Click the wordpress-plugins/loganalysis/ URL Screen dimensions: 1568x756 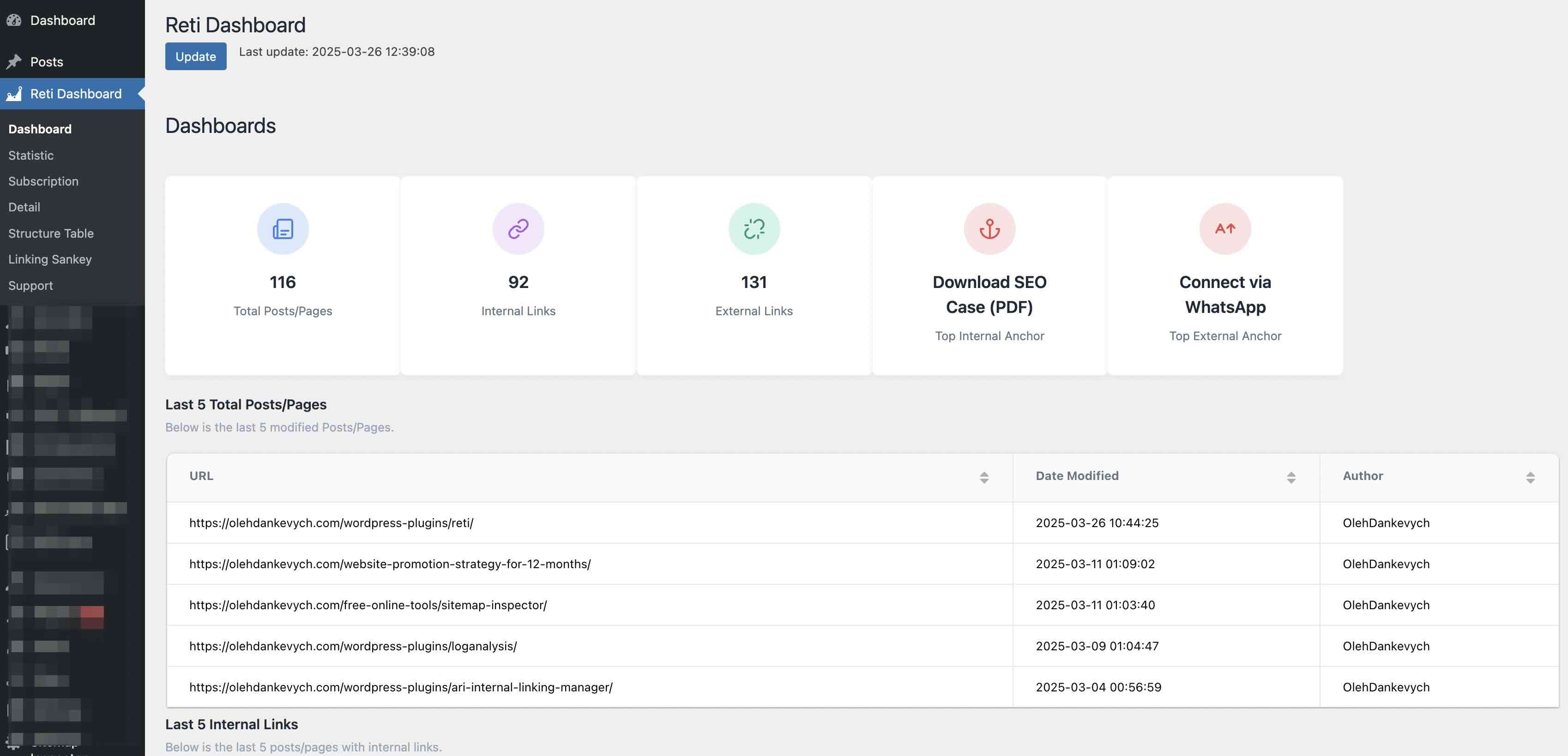[x=353, y=646]
